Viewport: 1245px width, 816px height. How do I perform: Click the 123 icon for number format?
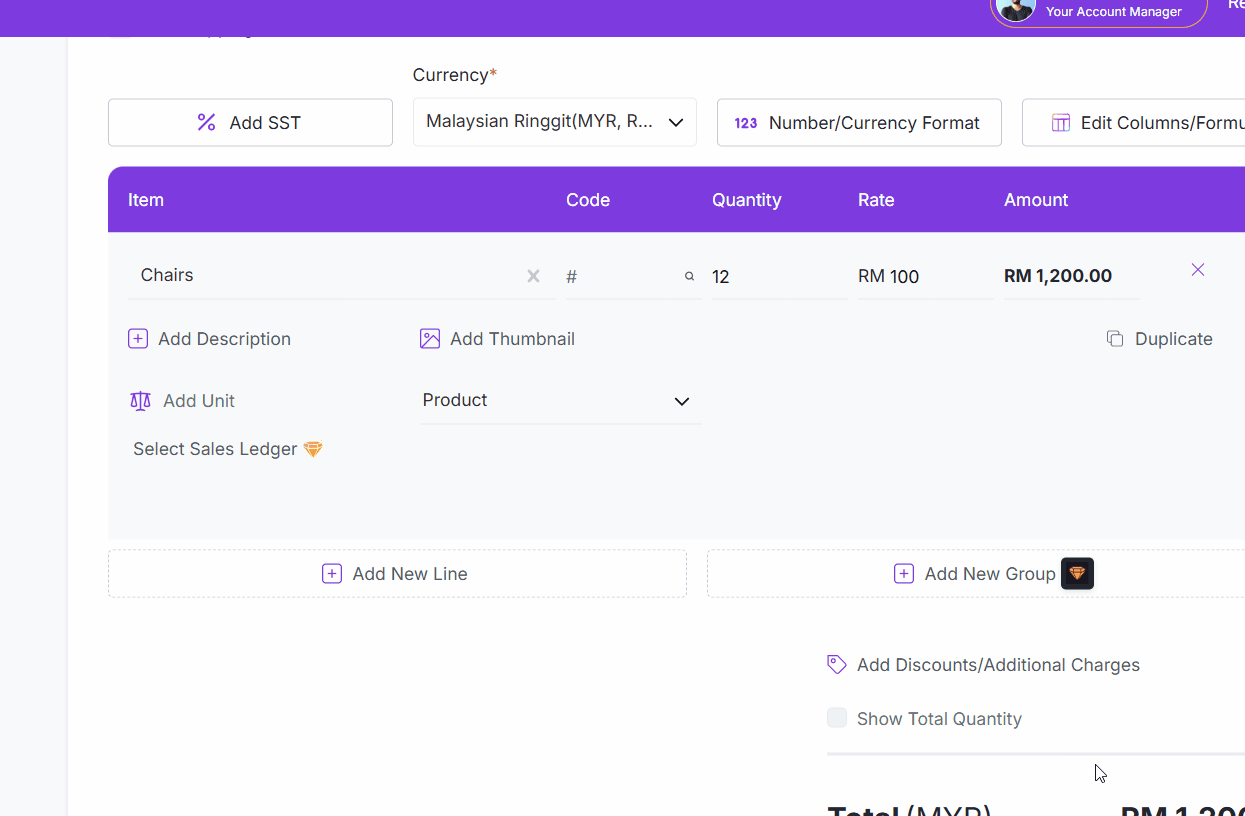(x=746, y=123)
